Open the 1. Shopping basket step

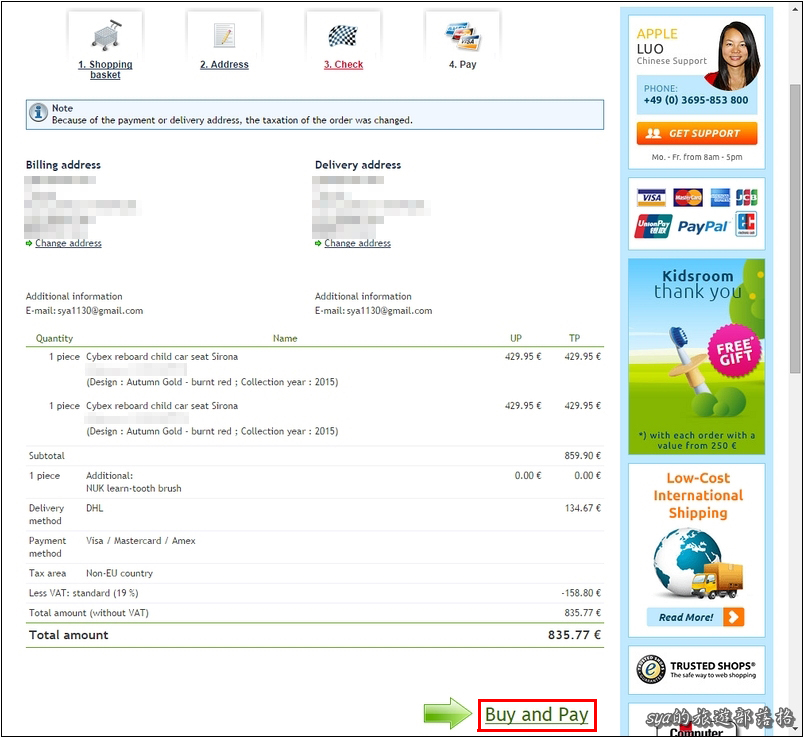[x=105, y=69]
